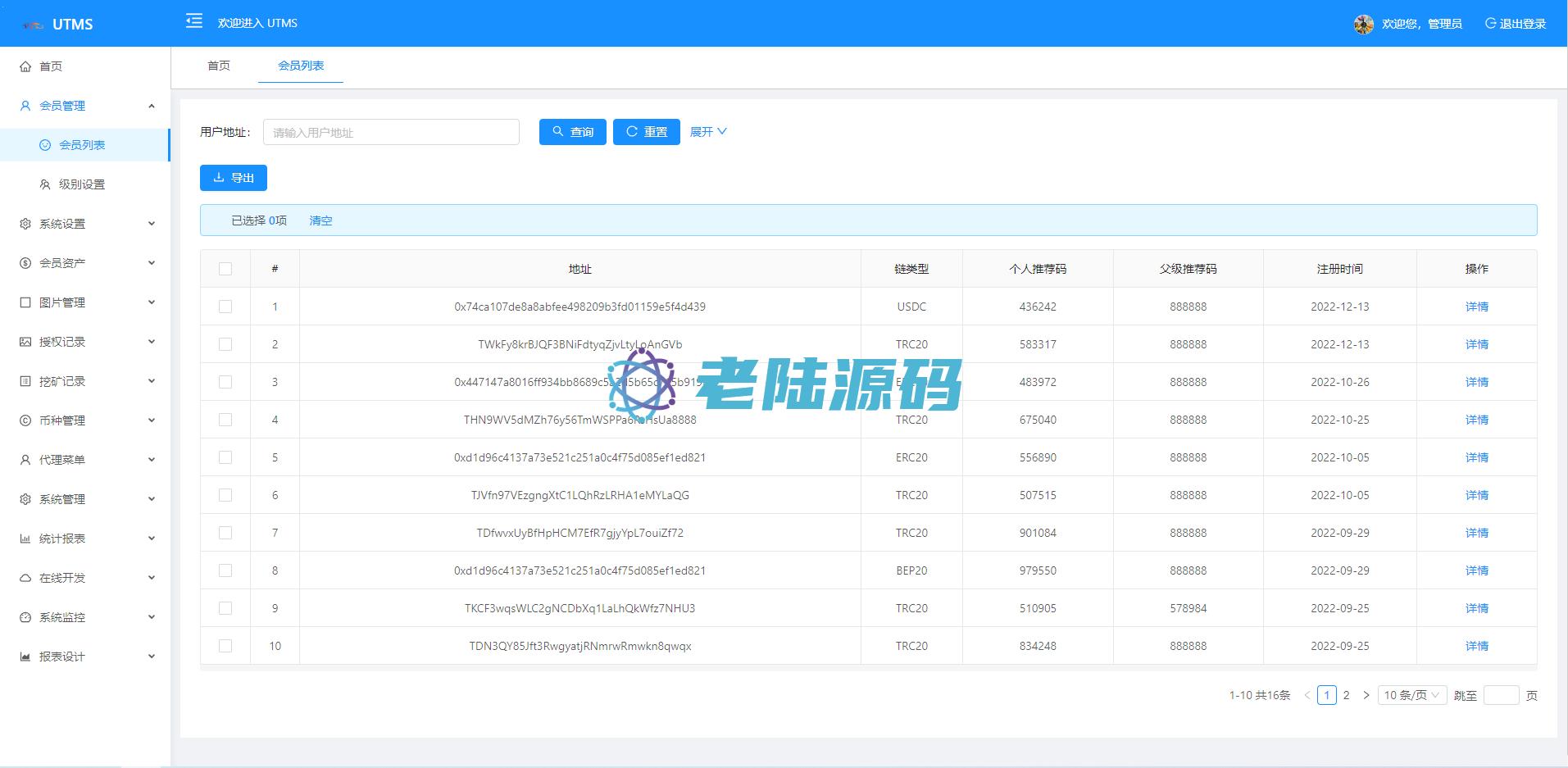Go to page 2 of results

pyautogui.click(x=1346, y=695)
